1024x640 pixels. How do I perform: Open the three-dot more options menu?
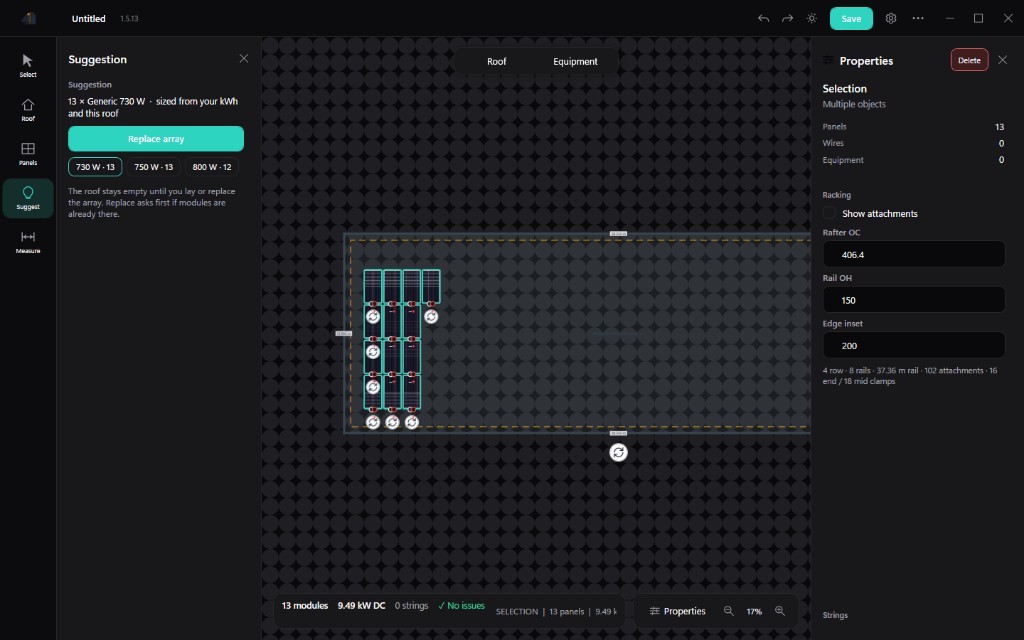click(918, 18)
